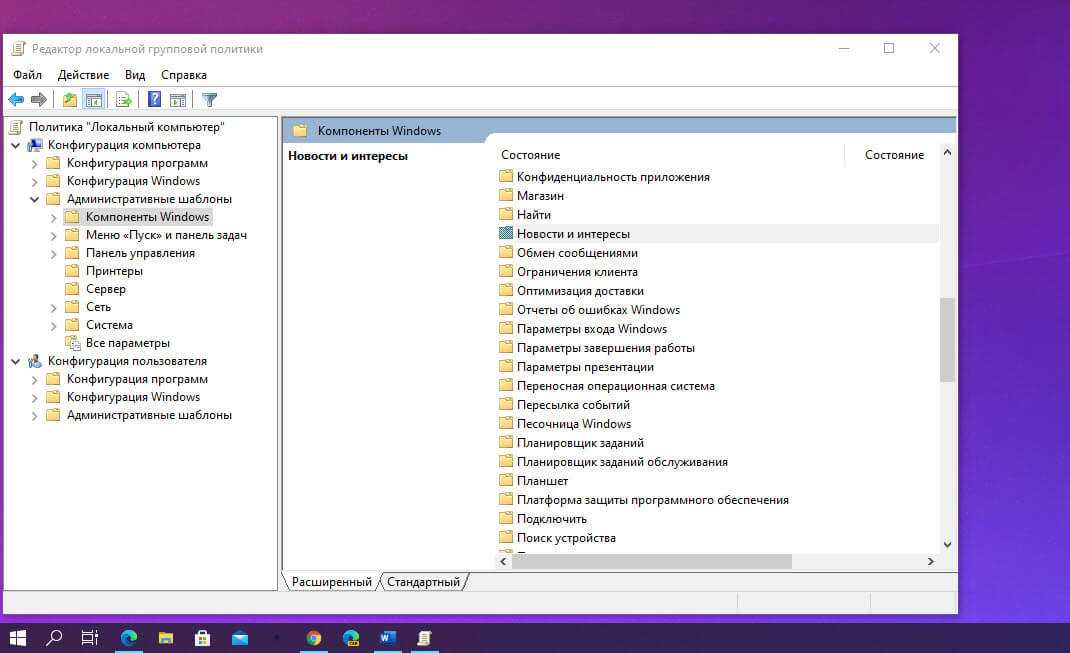Expand computer Конфигурация программ node
Viewport: 1070px width, 653px height.
[34, 164]
